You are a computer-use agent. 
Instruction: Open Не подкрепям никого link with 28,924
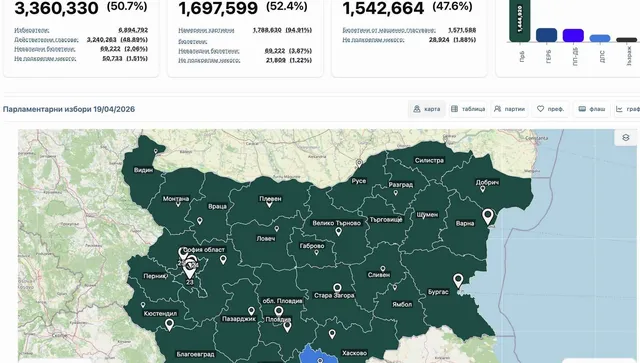coord(373,40)
